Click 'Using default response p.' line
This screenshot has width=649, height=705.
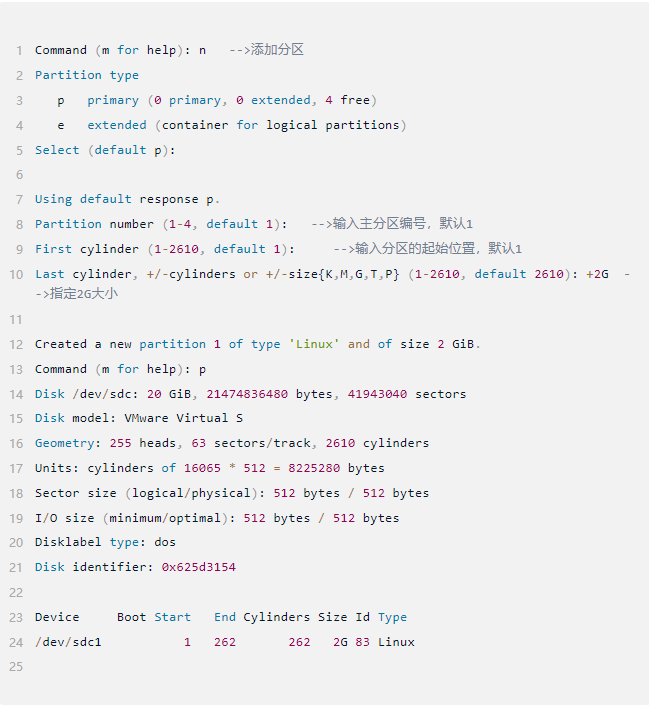coord(128,199)
